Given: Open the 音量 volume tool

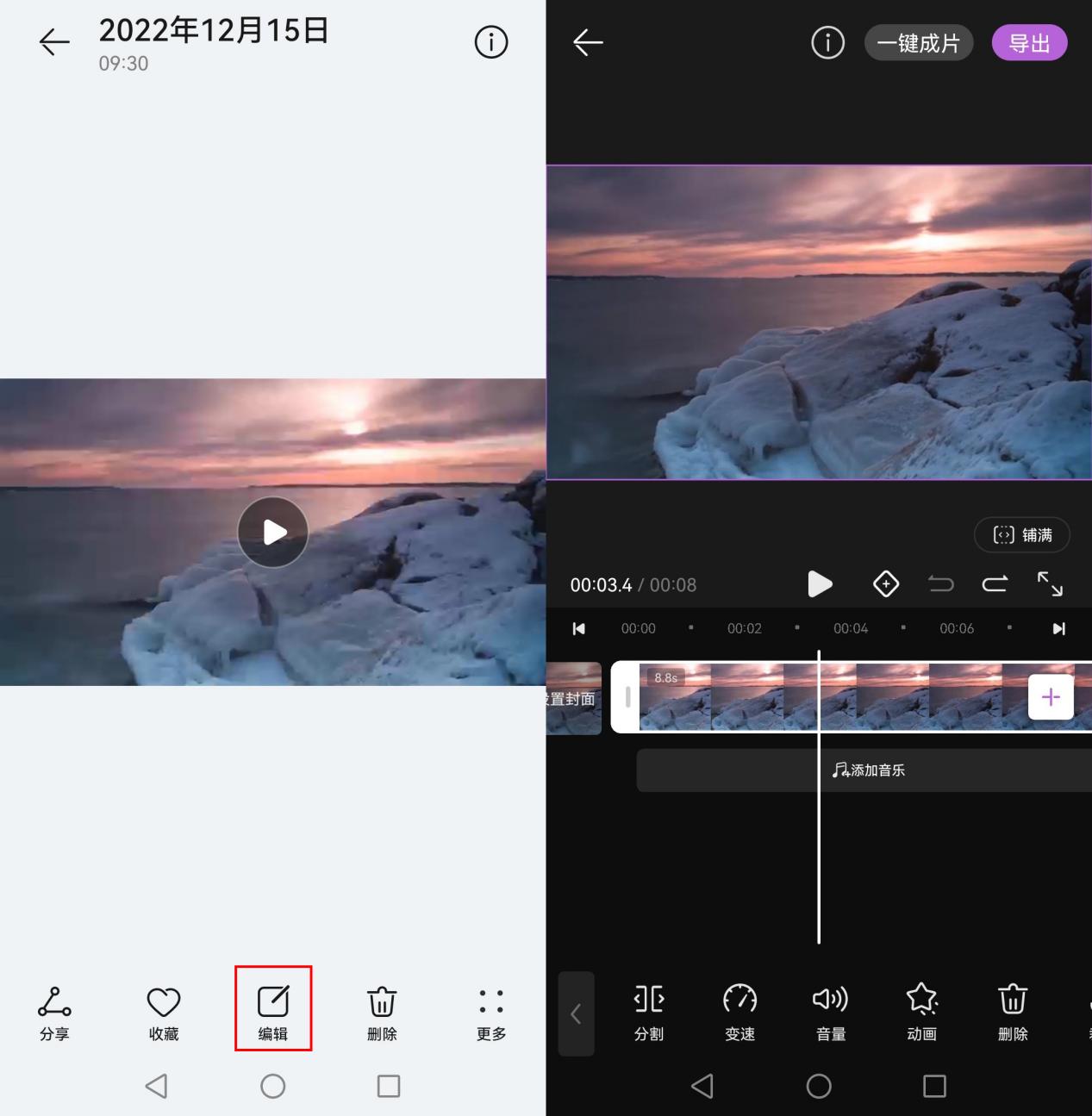Looking at the screenshot, I should click(831, 1013).
